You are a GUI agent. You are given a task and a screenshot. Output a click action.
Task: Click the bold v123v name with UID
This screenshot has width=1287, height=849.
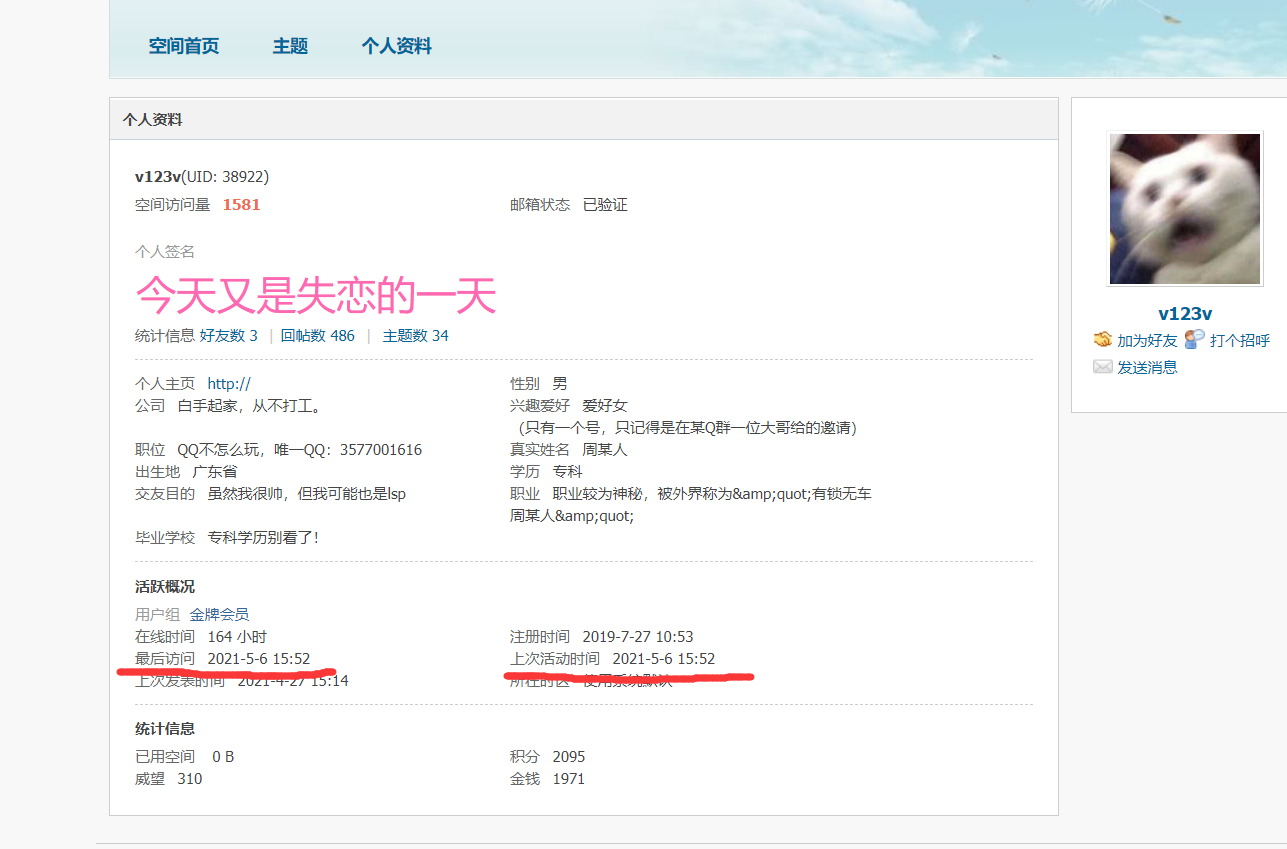tap(158, 177)
